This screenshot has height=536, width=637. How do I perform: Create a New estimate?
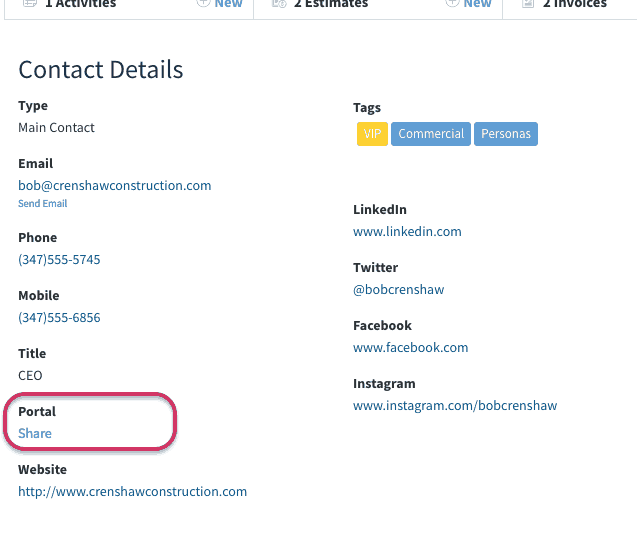[477, 4]
